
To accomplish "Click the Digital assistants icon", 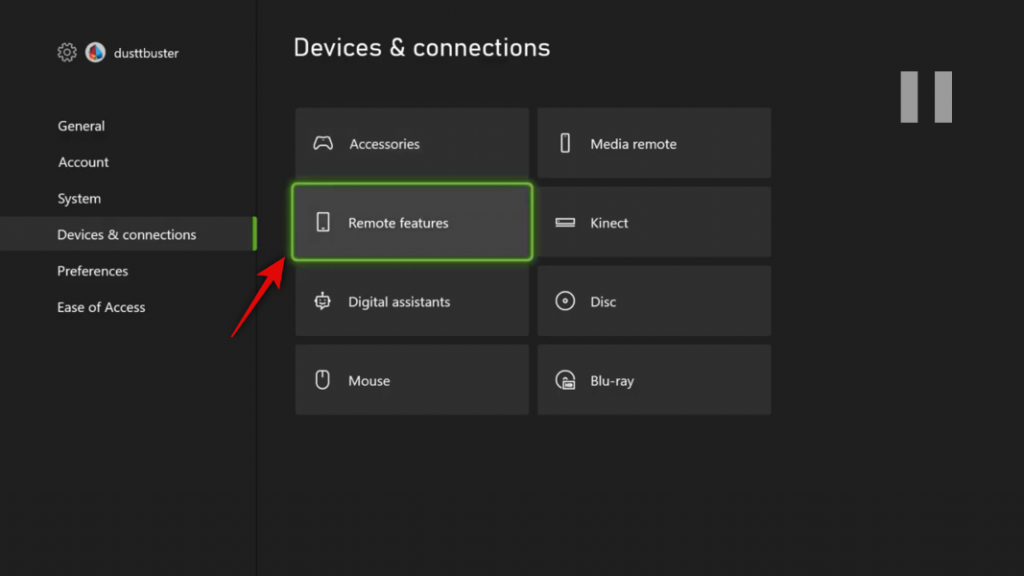I will (321, 301).
